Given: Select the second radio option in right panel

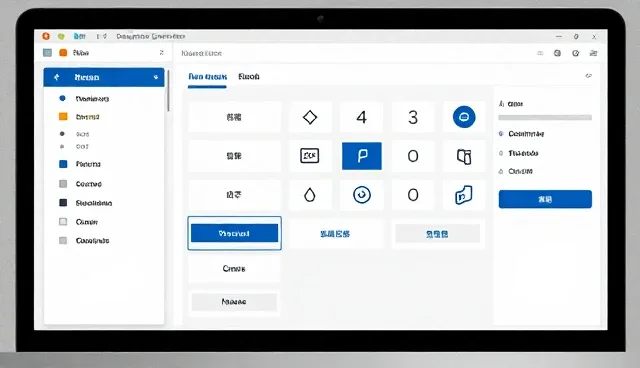Looking at the screenshot, I should click(501, 153).
